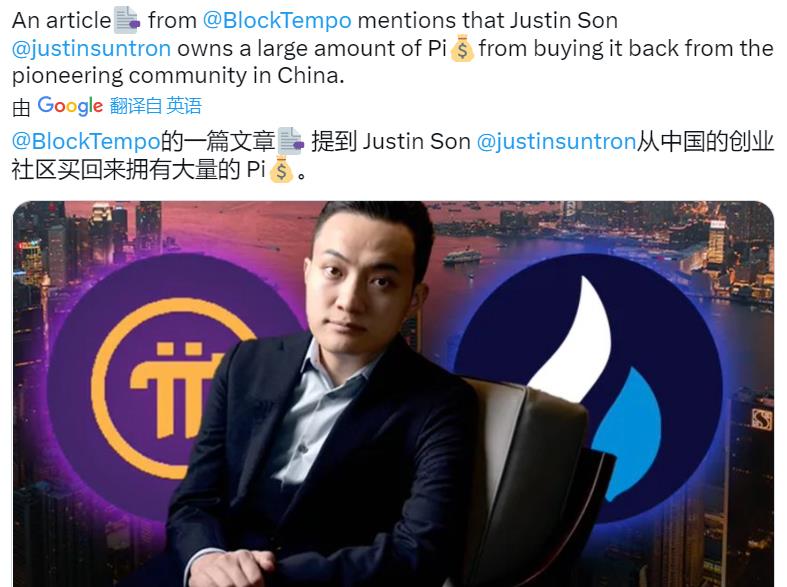Click the '由' character before Google logo

pos(22,107)
